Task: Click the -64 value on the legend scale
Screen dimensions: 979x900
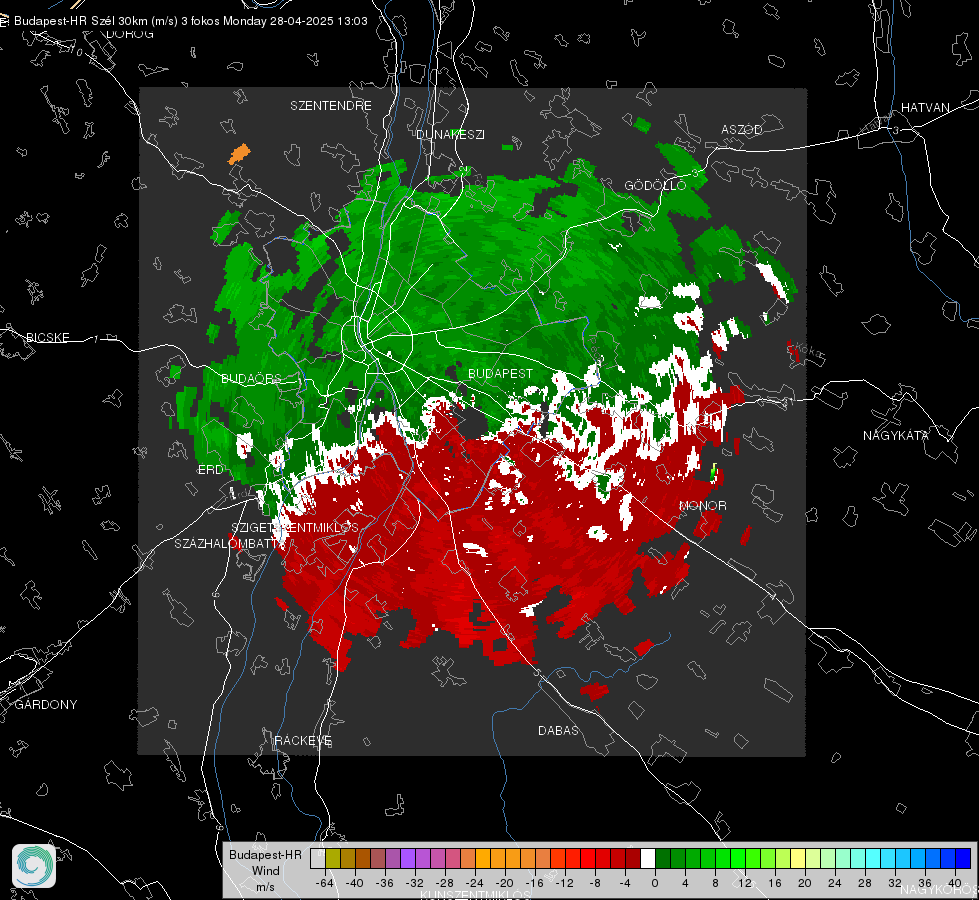Action: pos(325,883)
